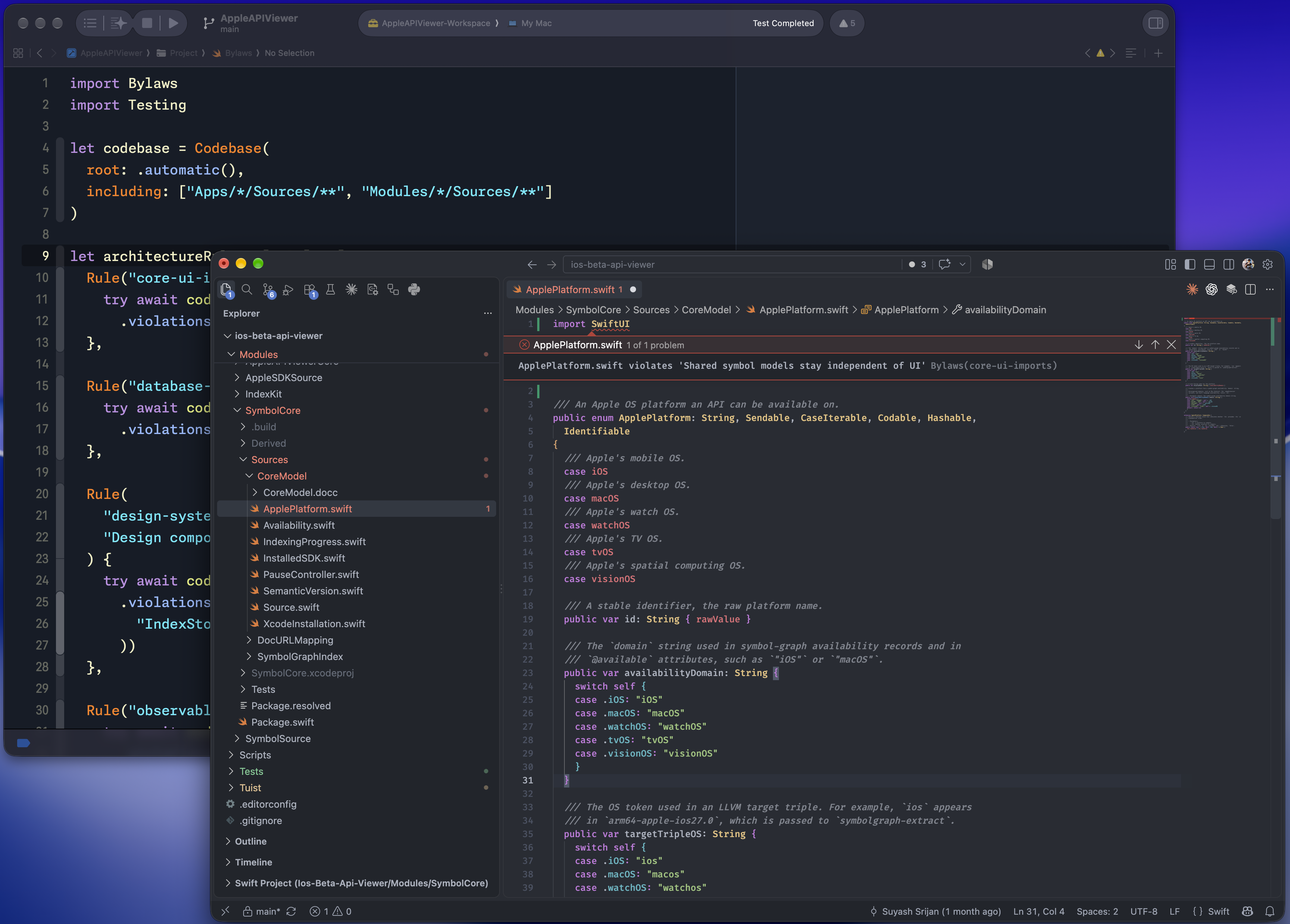The width and height of the screenshot is (1290, 924).
Task: Open the Remote Explorer connected-squares icon
Action: [x=393, y=289]
